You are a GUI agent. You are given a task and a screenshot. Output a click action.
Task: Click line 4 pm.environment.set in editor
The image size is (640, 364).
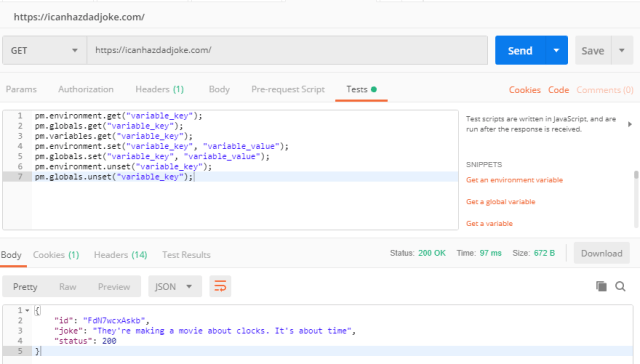[161, 146]
